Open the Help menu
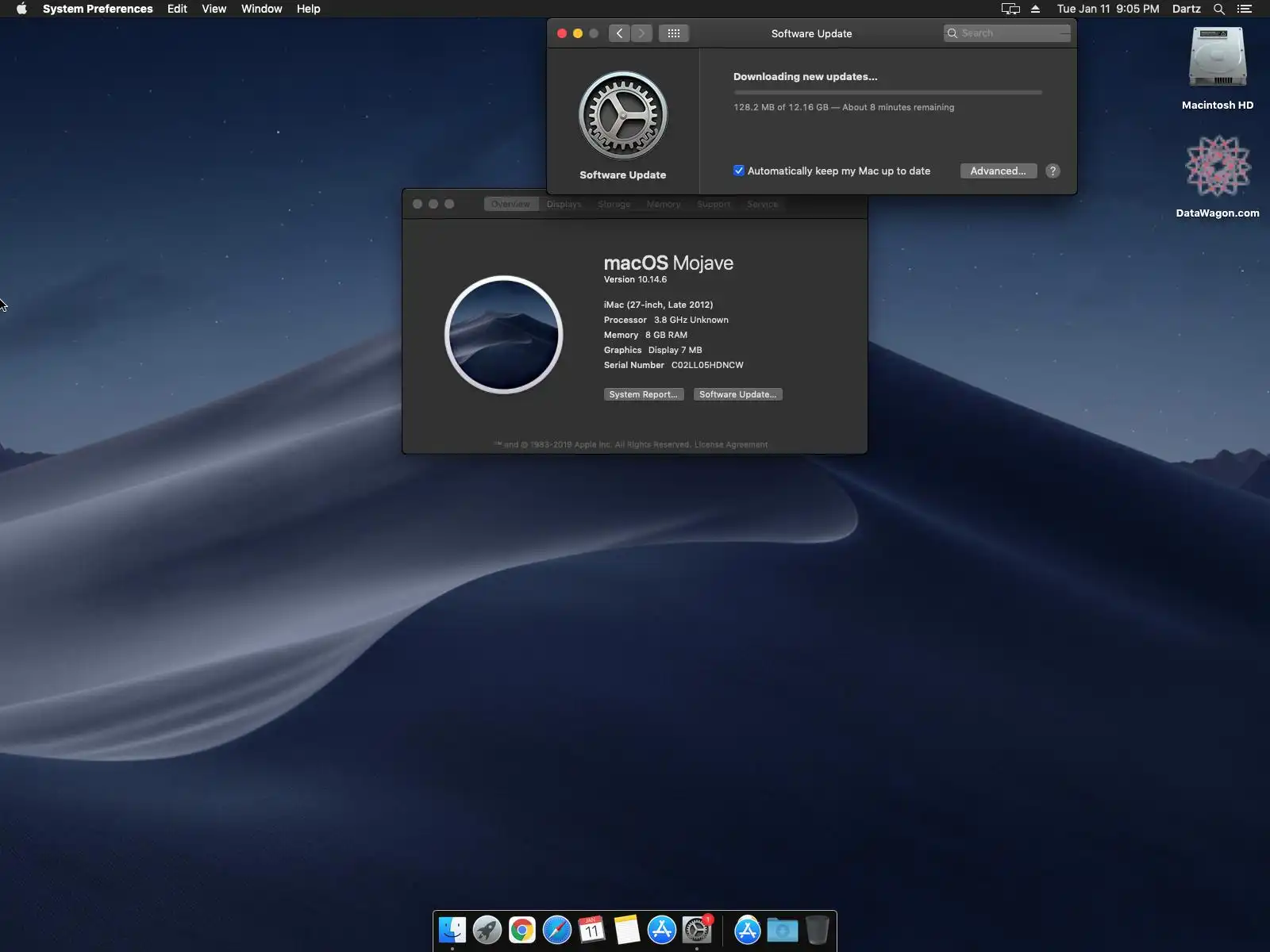Image resolution: width=1270 pixels, height=952 pixels. [309, 9]
